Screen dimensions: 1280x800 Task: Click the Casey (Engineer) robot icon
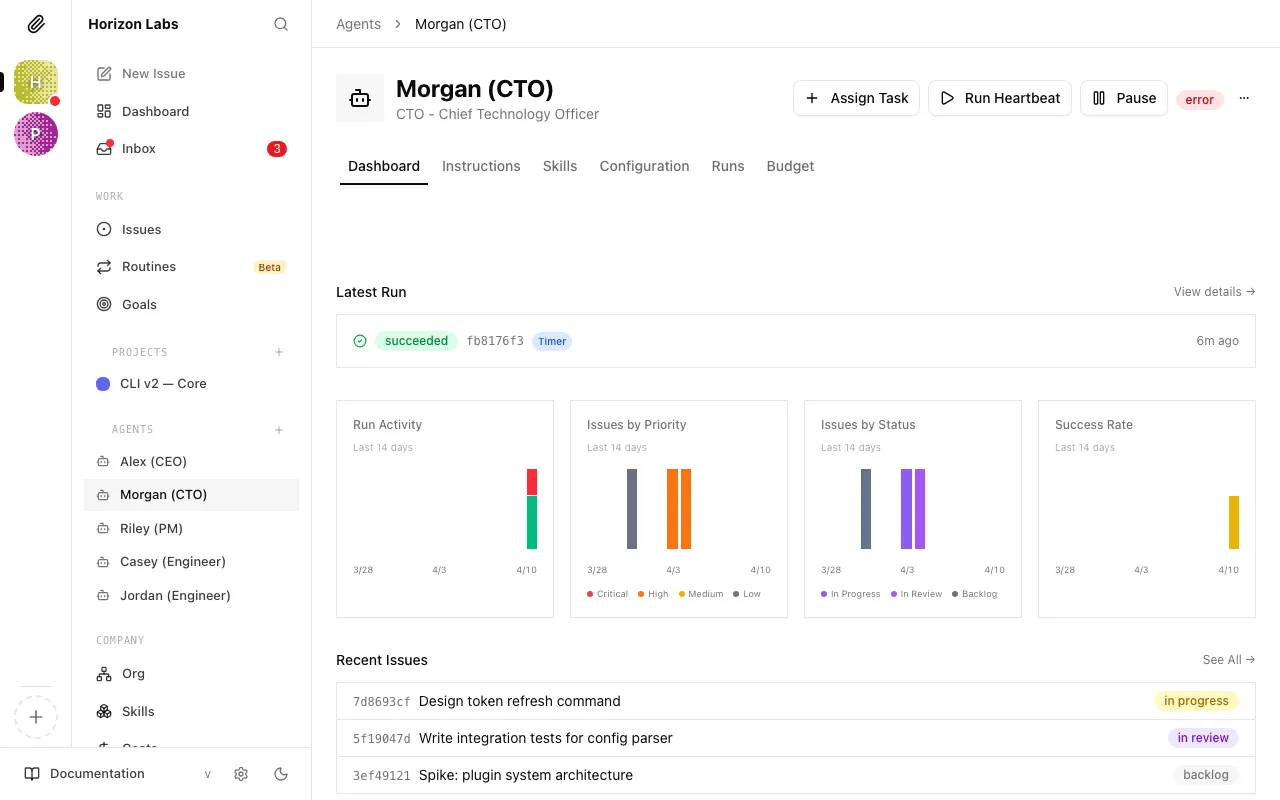pyautogui.click(x=102, y=562)
